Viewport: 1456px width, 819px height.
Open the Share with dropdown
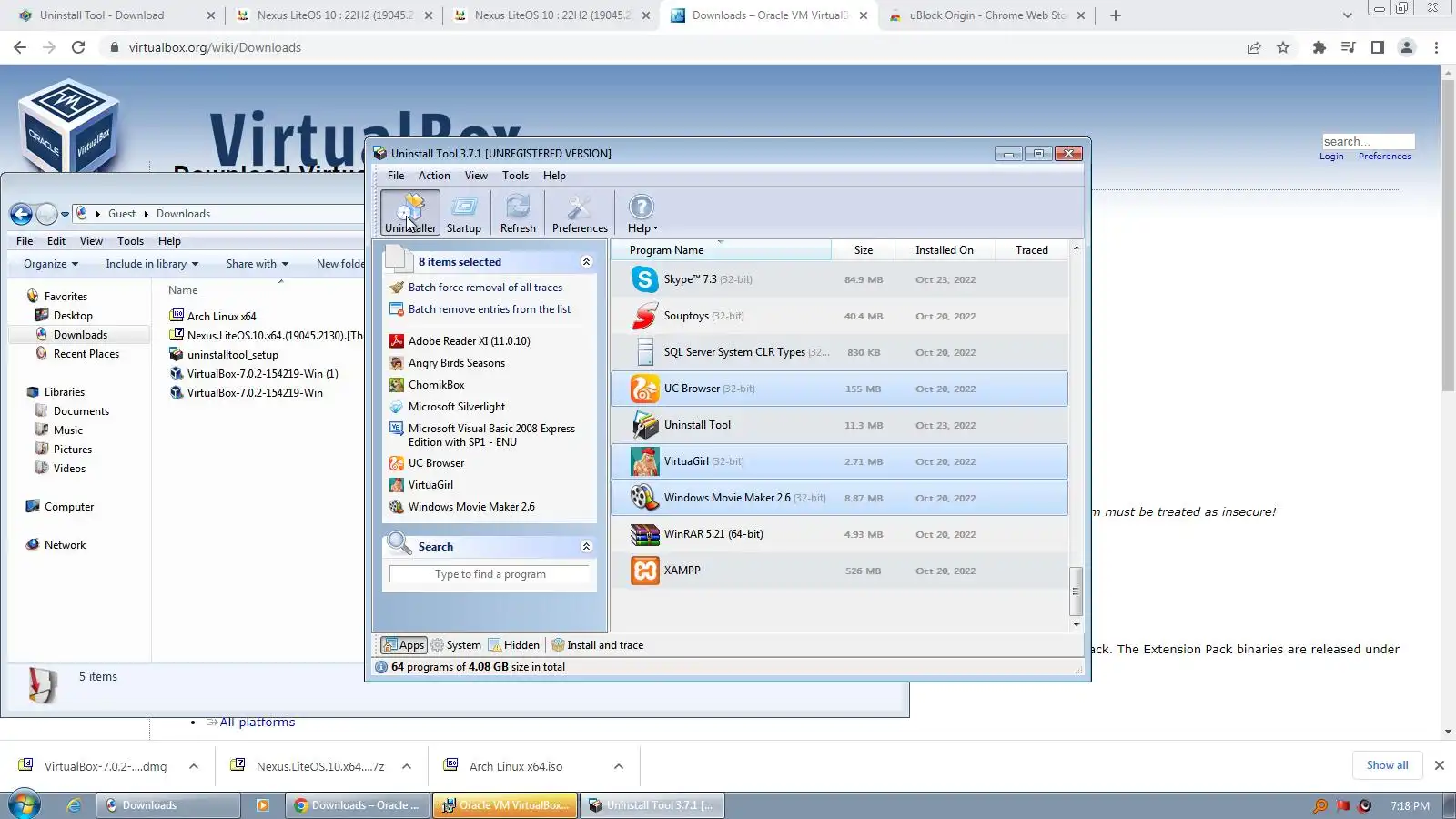click(258, 264)
